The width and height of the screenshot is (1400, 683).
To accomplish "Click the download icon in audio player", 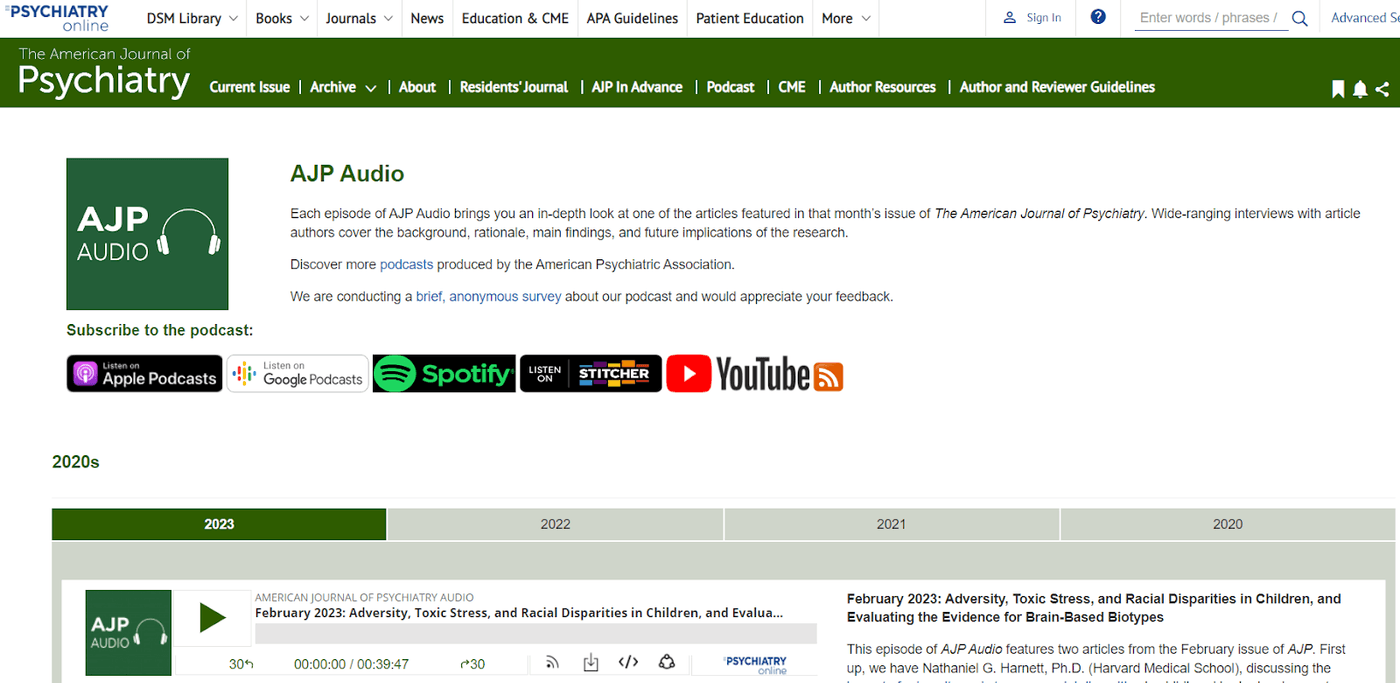I will (x=591, y=662).
